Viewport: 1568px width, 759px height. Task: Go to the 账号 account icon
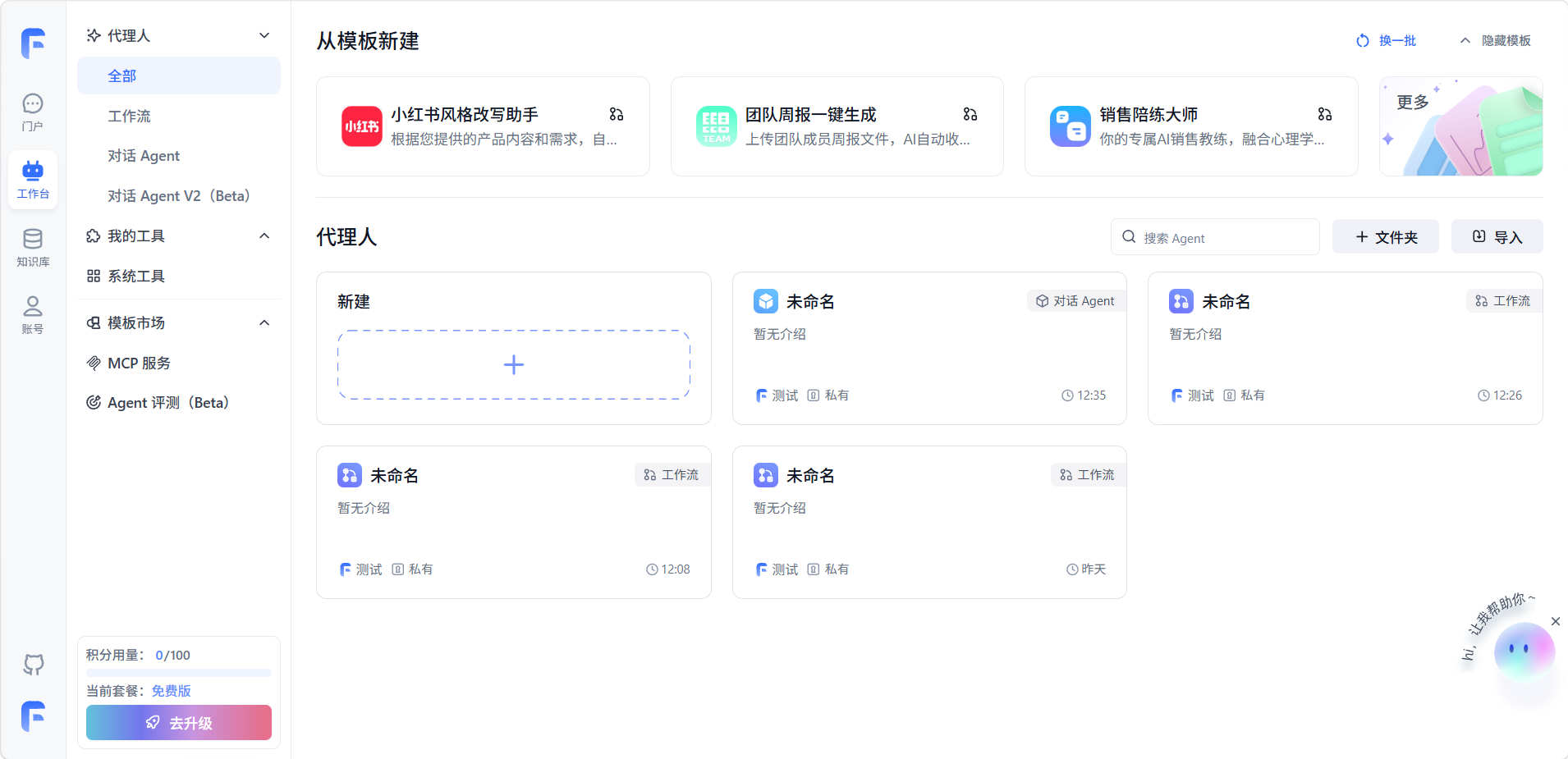(33, 314)
